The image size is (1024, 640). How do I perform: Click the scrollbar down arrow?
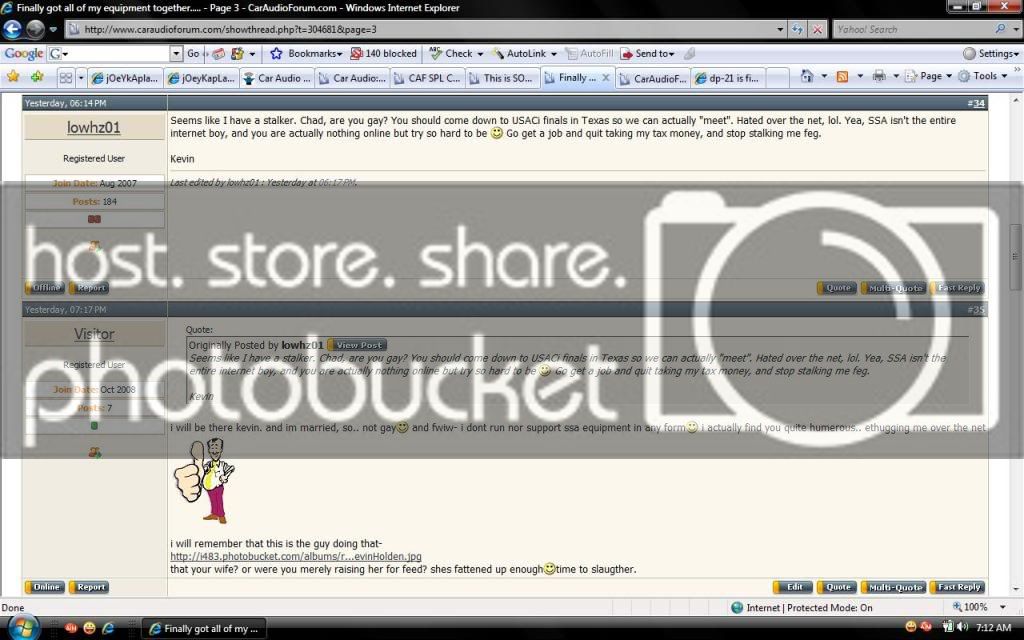coord(1016,590)
